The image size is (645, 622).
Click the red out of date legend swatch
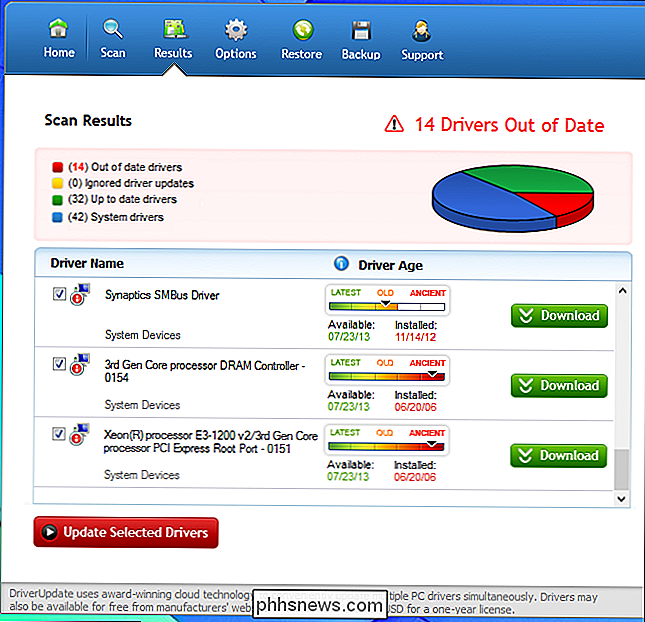[58, 167]
